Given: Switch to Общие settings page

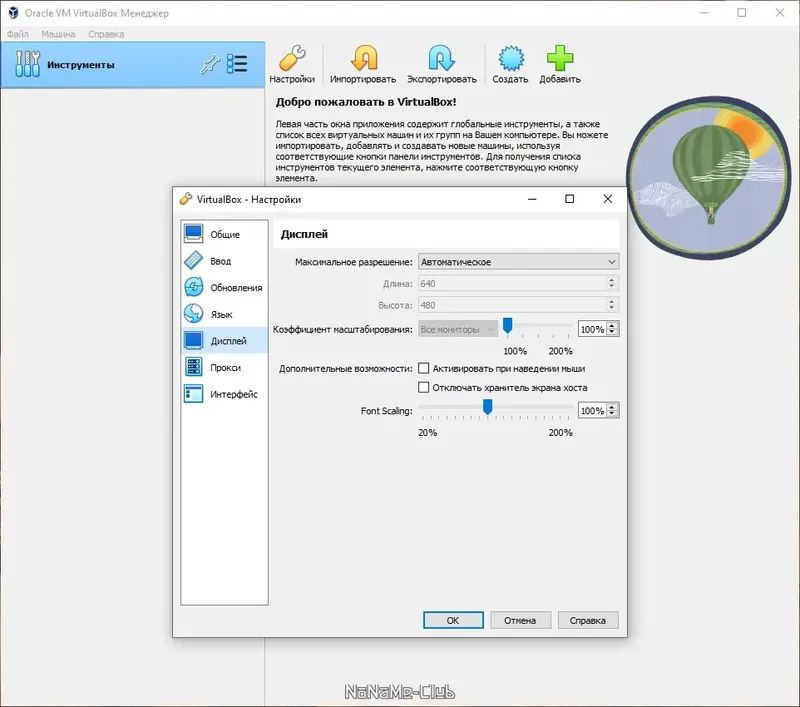Looking at the screenshot, I should [224, 234].
